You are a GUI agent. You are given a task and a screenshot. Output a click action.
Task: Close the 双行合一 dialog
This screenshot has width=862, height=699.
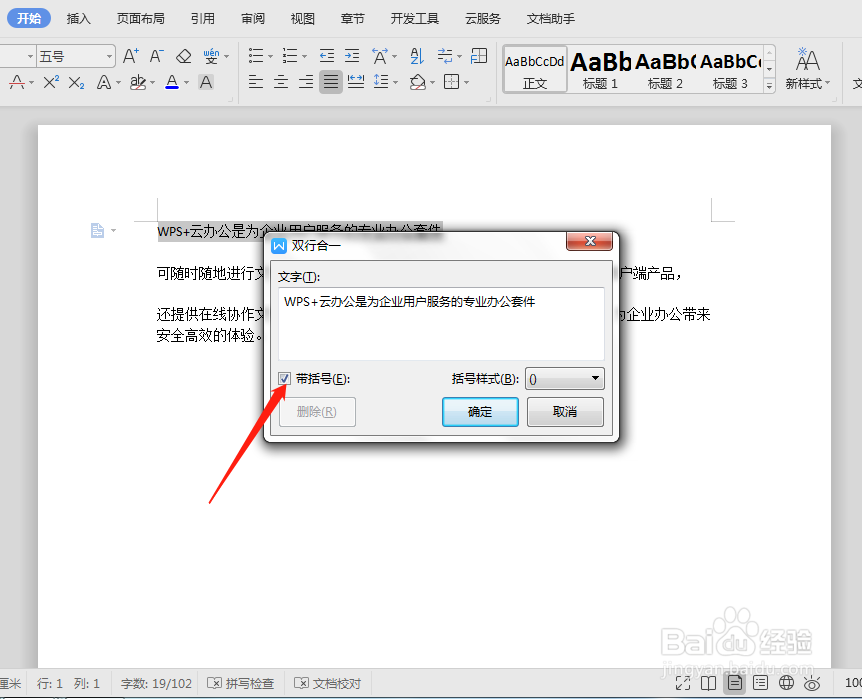tap(589, 241)
